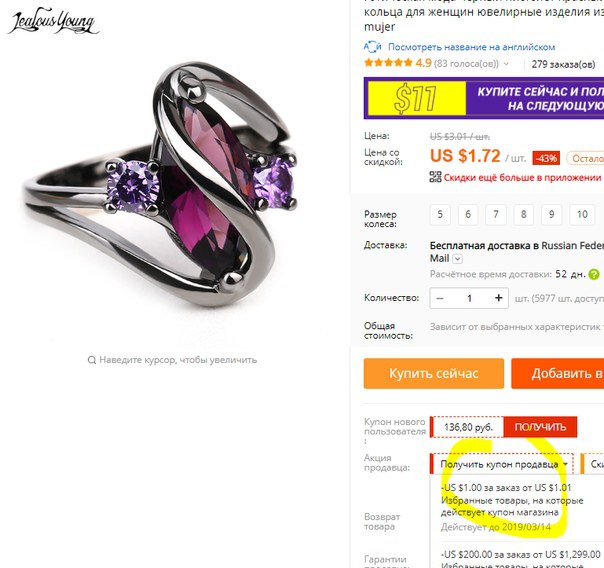Click the five-star rating icons

tap(388, 63)
